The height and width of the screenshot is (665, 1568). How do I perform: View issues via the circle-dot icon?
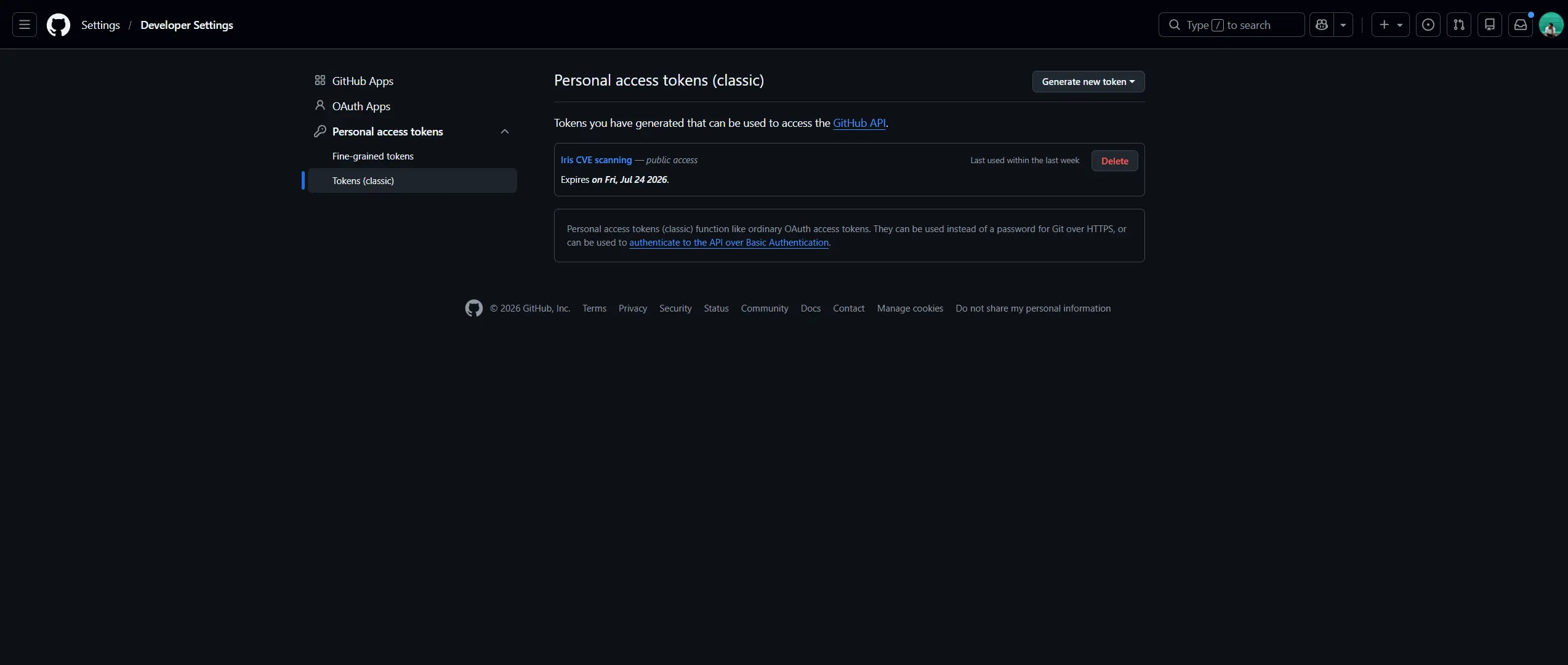coord(1428,25)
